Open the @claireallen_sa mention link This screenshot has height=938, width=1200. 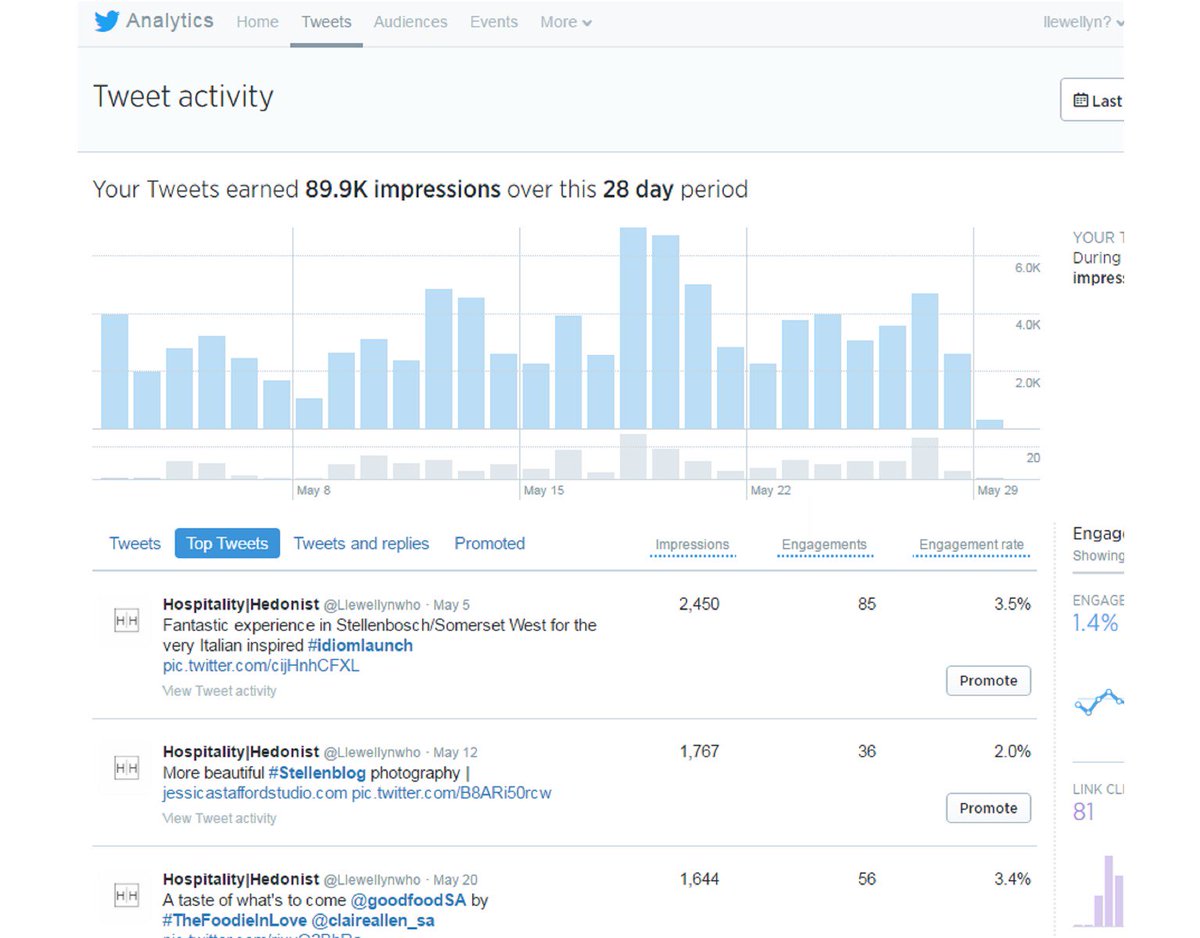click(373, 920)
